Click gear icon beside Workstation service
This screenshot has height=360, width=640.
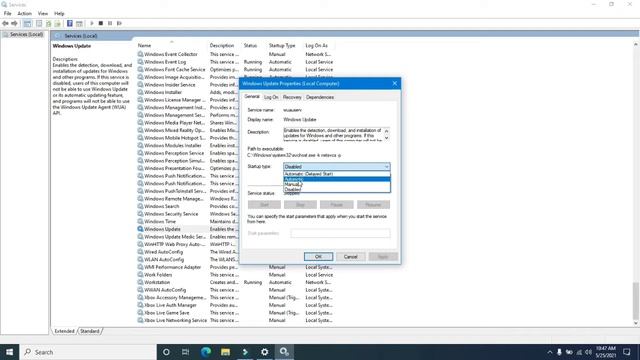[140, 282]
